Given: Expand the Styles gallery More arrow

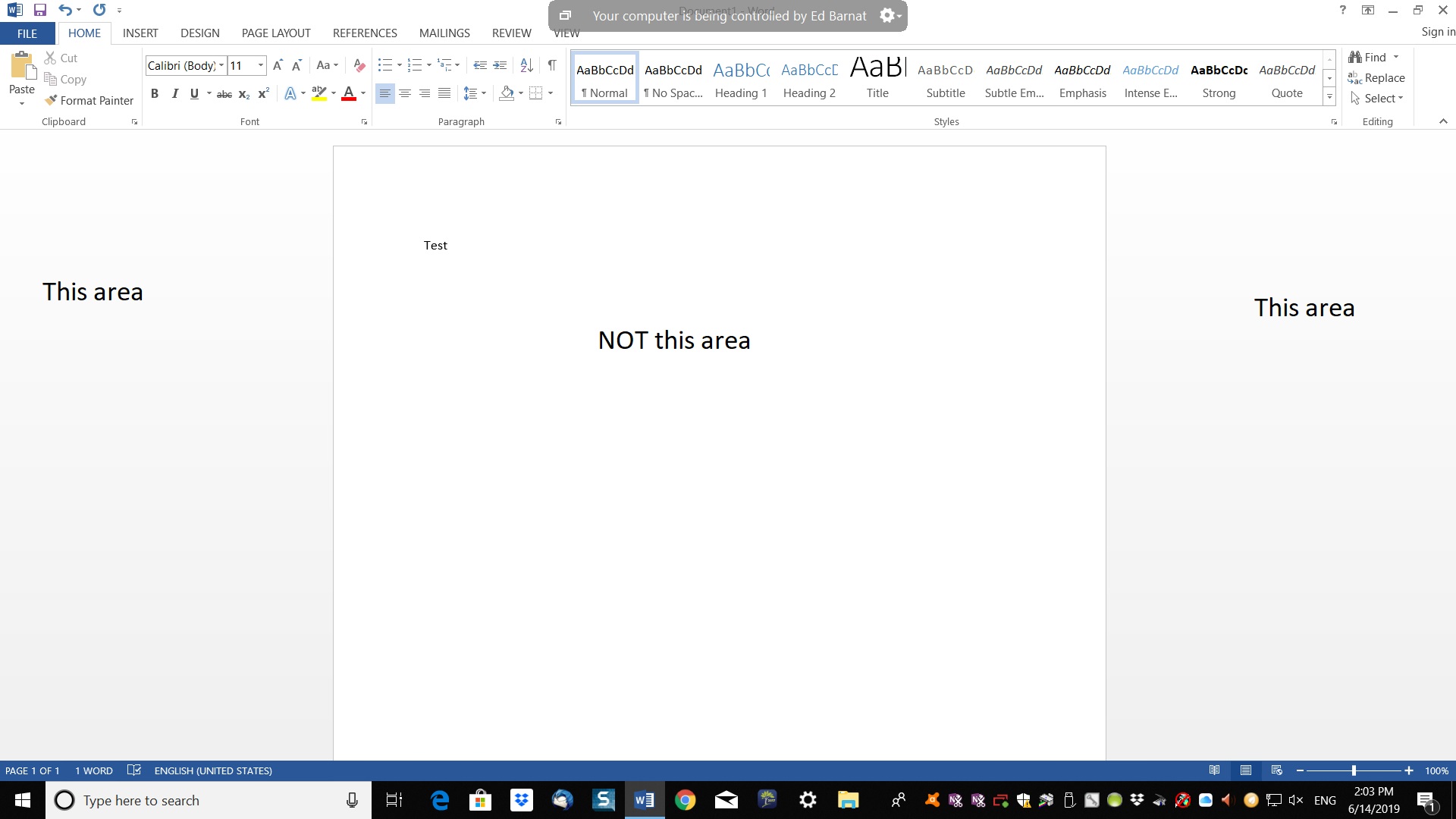Looking at the screenshot, I should pos(1329,97).
